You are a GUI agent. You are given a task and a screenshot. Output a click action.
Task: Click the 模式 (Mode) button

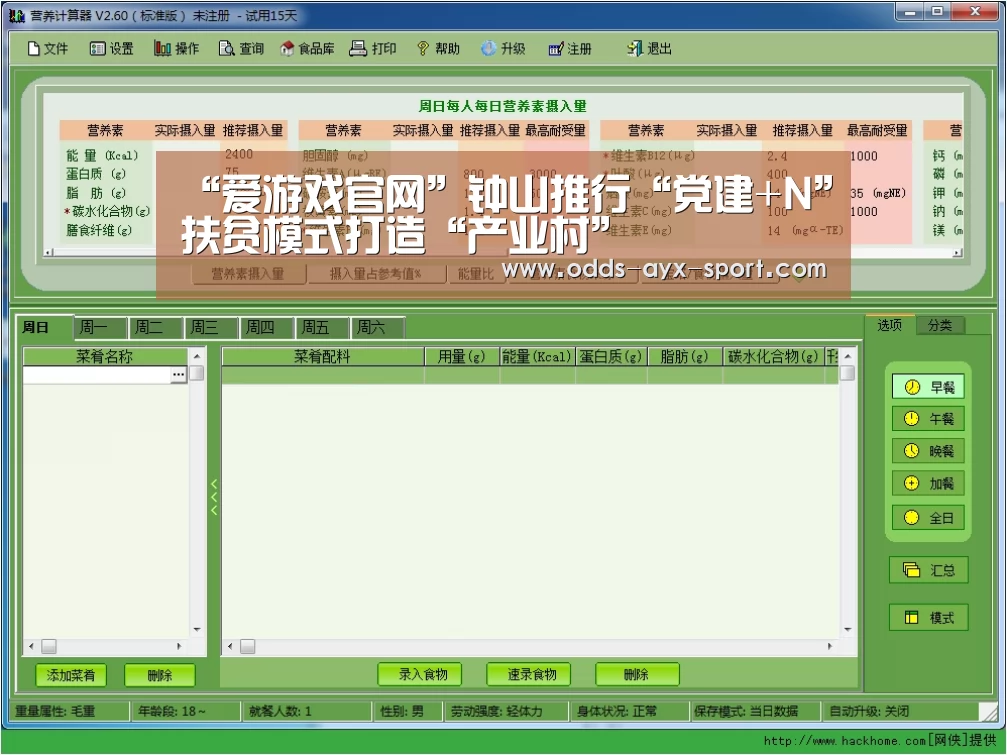tap(929, 618)
